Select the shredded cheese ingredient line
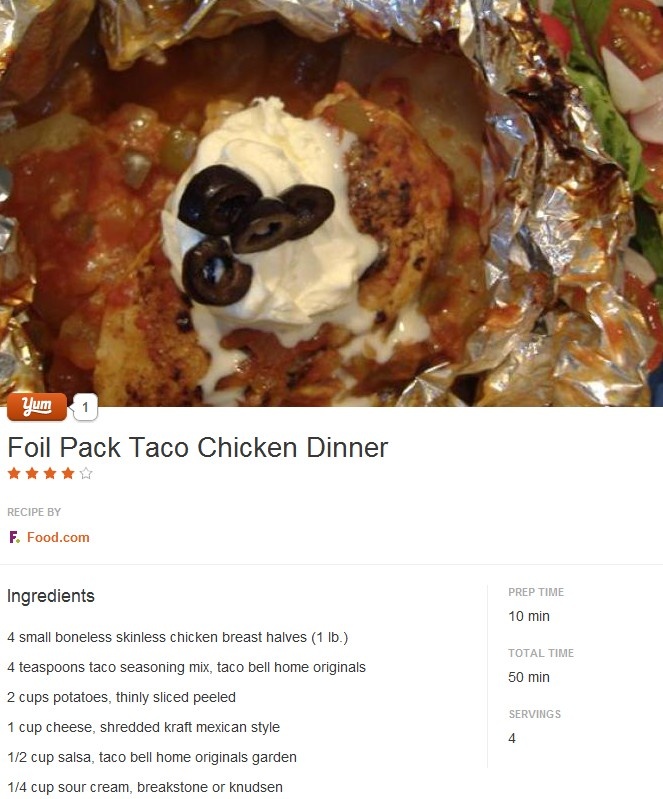Screen dimensions: 663x799 [143, 727]
